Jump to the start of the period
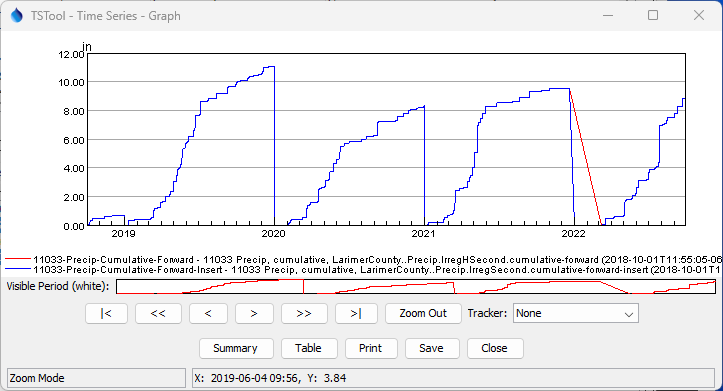 (107, 314)
